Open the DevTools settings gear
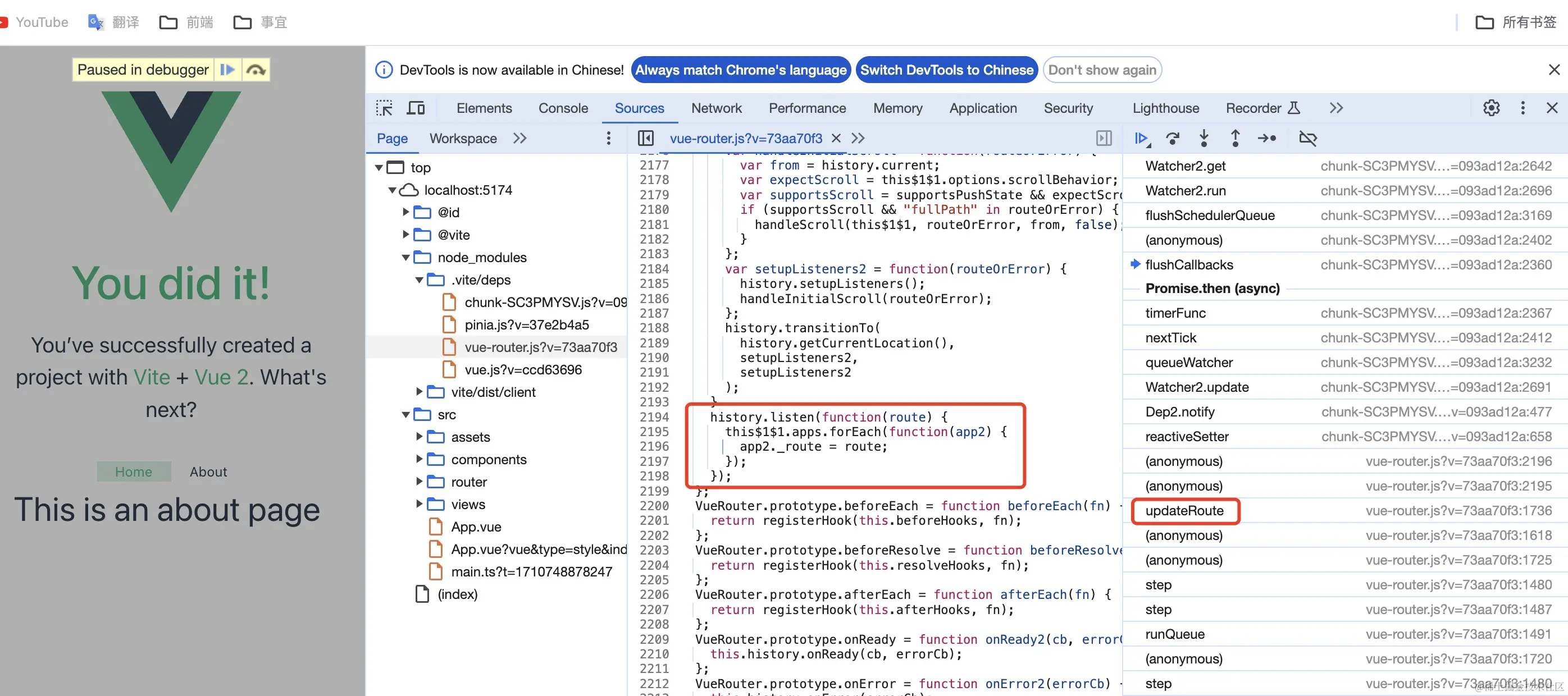 [x=1490, y=108]
